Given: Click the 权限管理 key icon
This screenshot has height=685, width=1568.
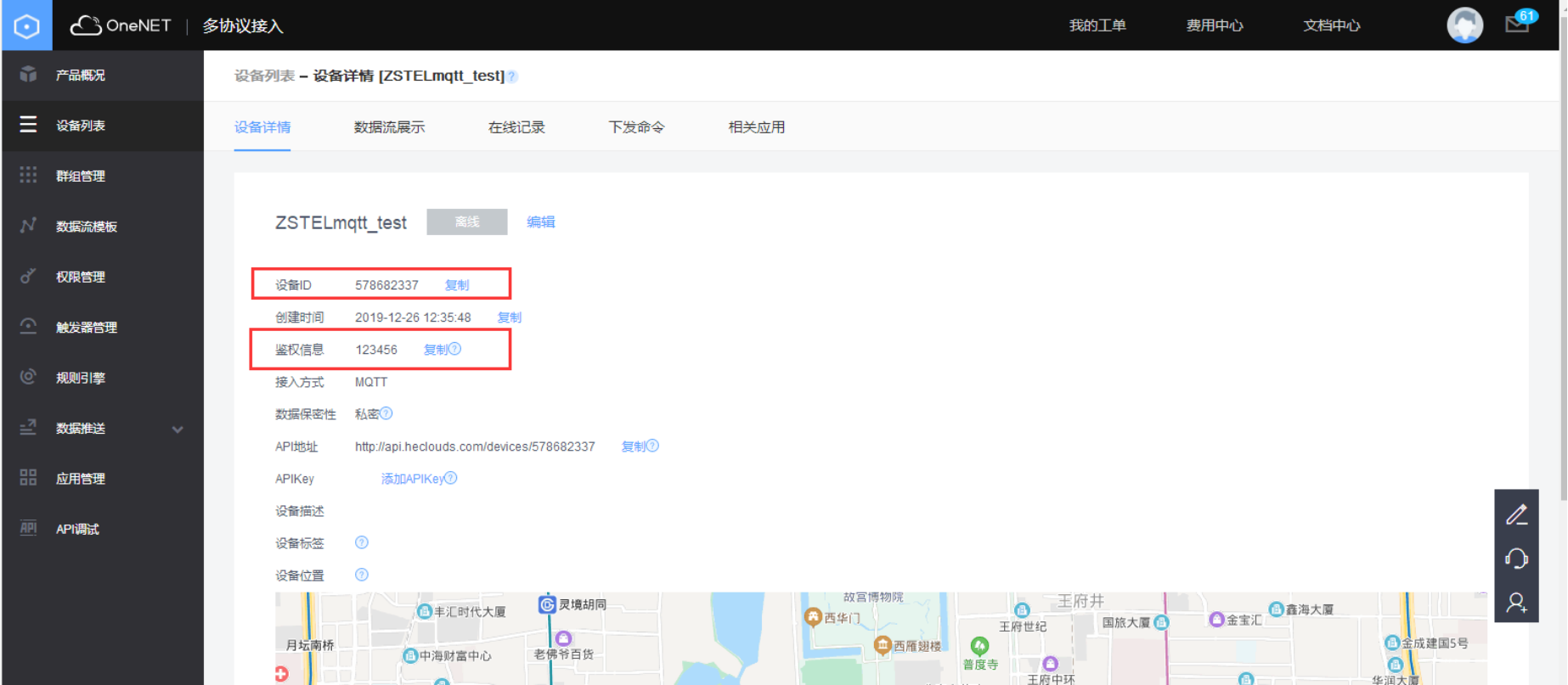Looking at the screenshot, I should (x=28, y=276).
